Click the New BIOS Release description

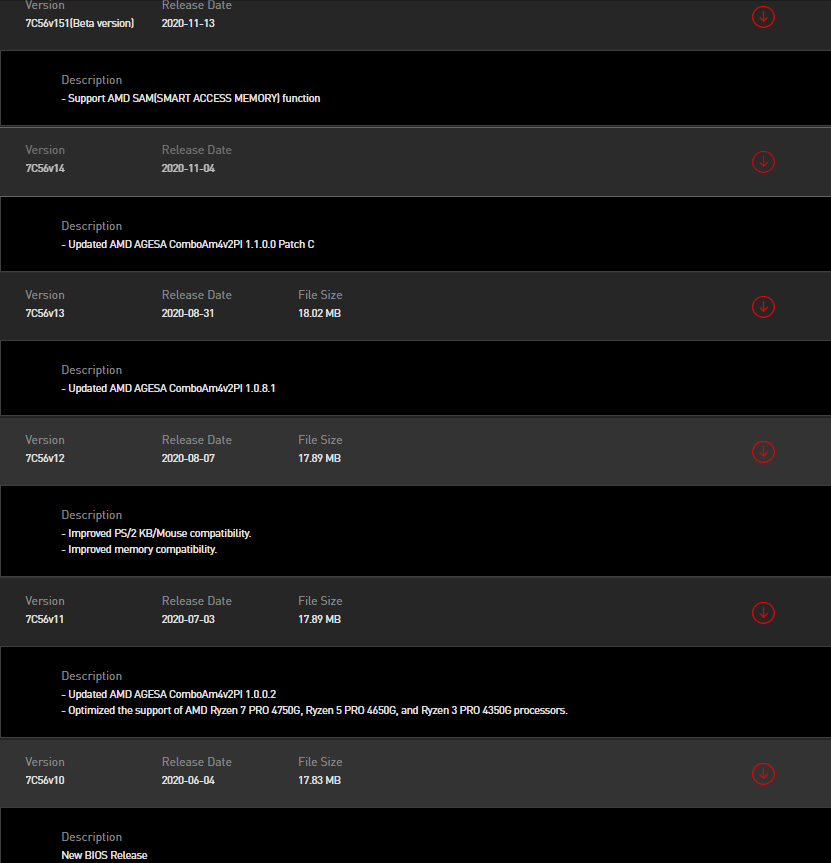point(104,855)
